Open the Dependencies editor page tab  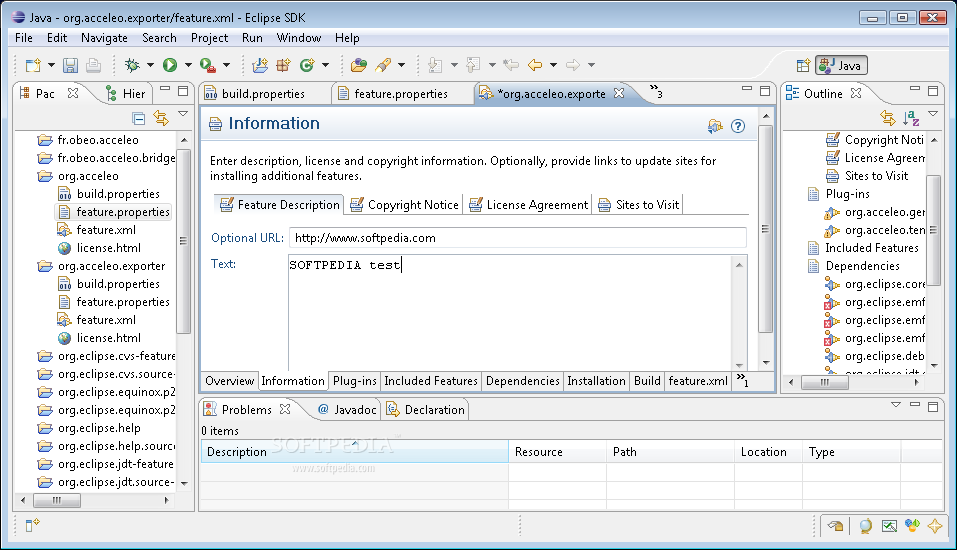(x=522, y=381)
